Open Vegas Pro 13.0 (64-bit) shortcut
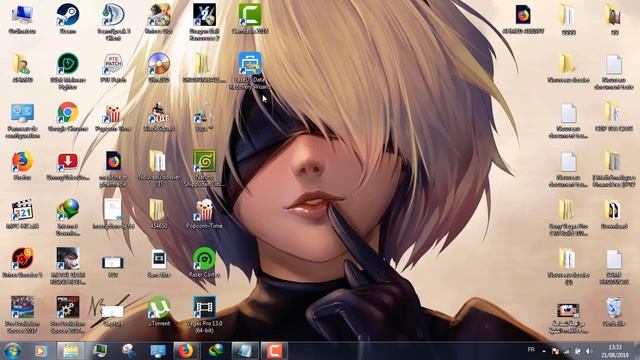This screenshot has height=360, width=640. 204,314
